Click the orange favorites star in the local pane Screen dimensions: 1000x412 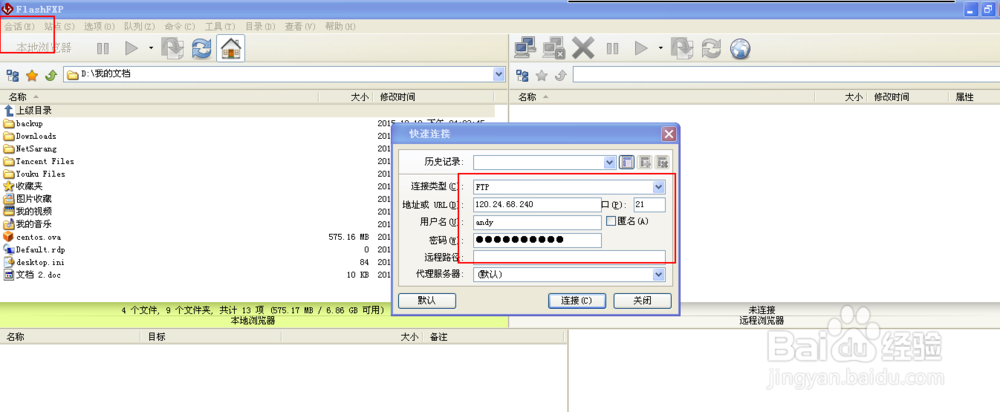point(32,76)
